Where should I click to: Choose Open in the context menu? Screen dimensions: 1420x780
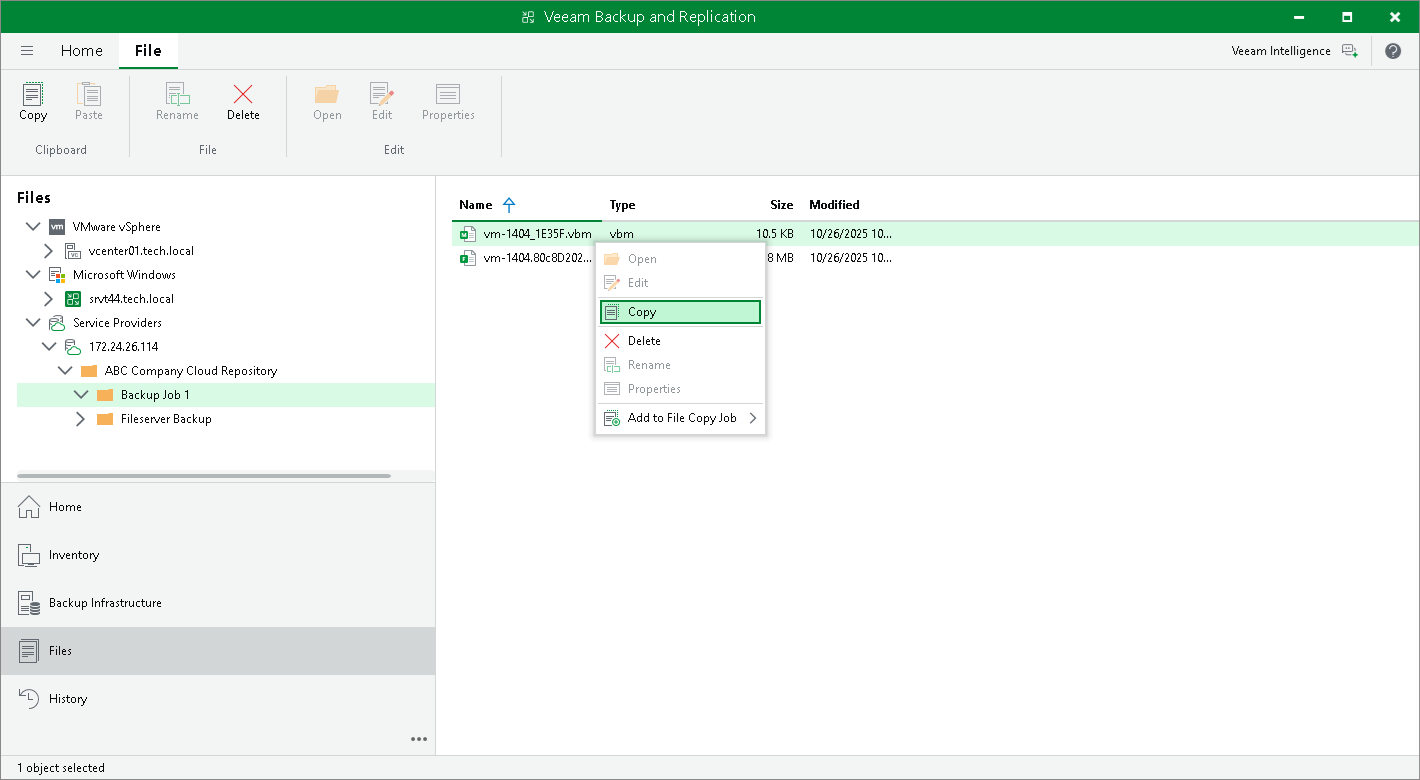coord(680,259)
